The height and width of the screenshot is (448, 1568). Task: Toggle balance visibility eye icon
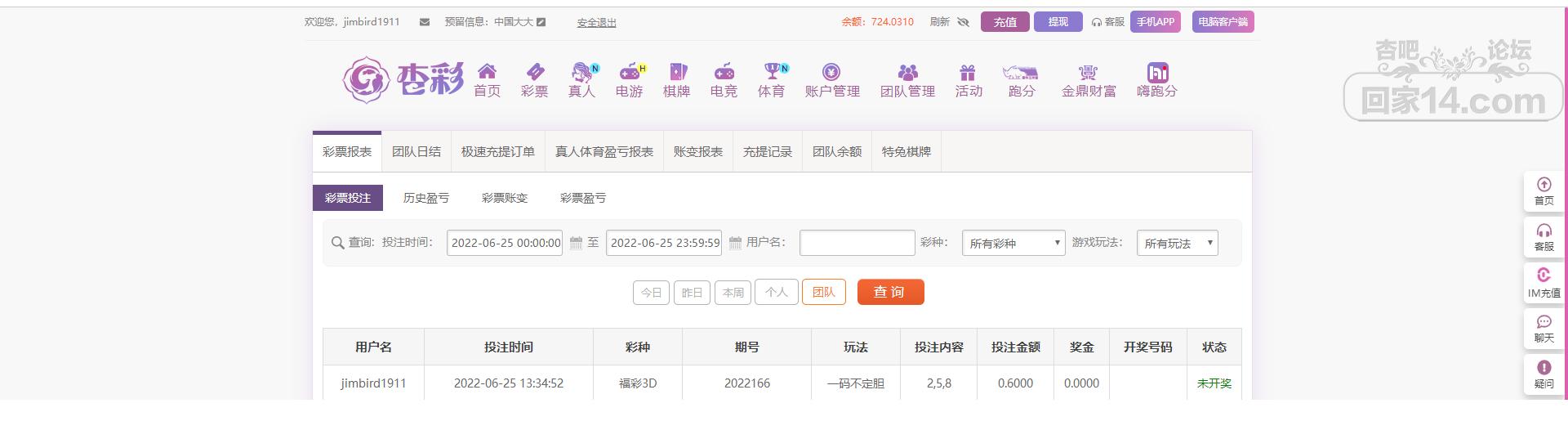[964, 22]
